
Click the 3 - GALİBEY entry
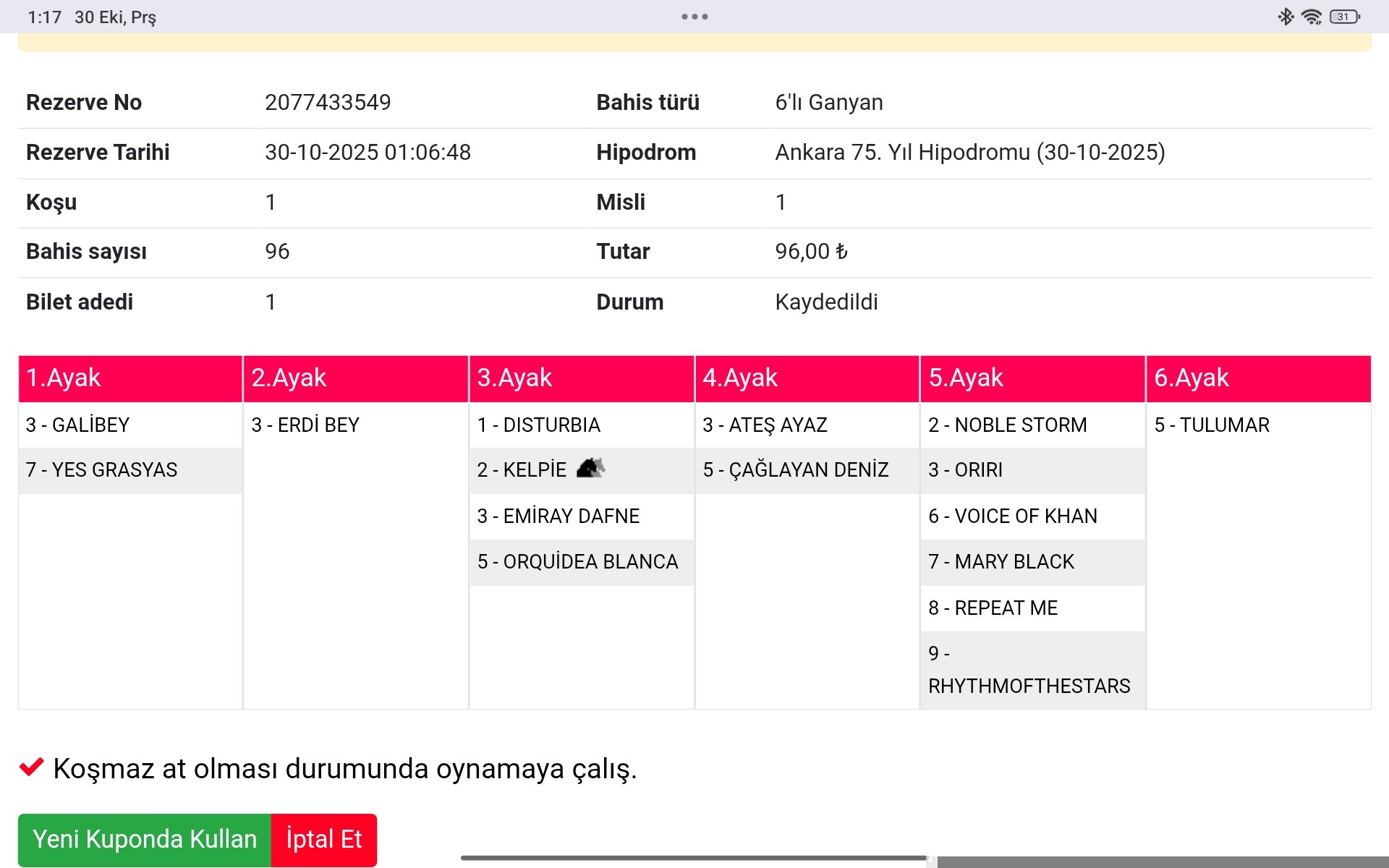pos(78,425)
